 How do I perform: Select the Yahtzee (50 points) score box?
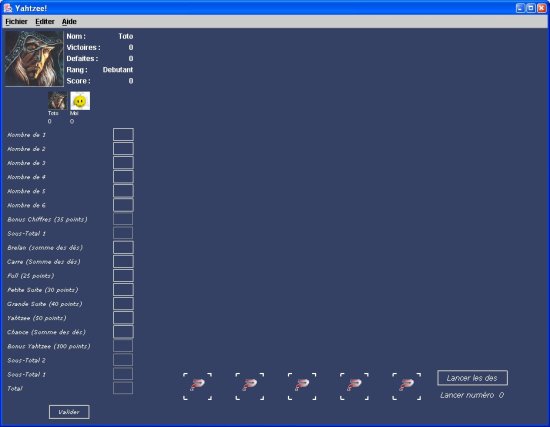123,318
